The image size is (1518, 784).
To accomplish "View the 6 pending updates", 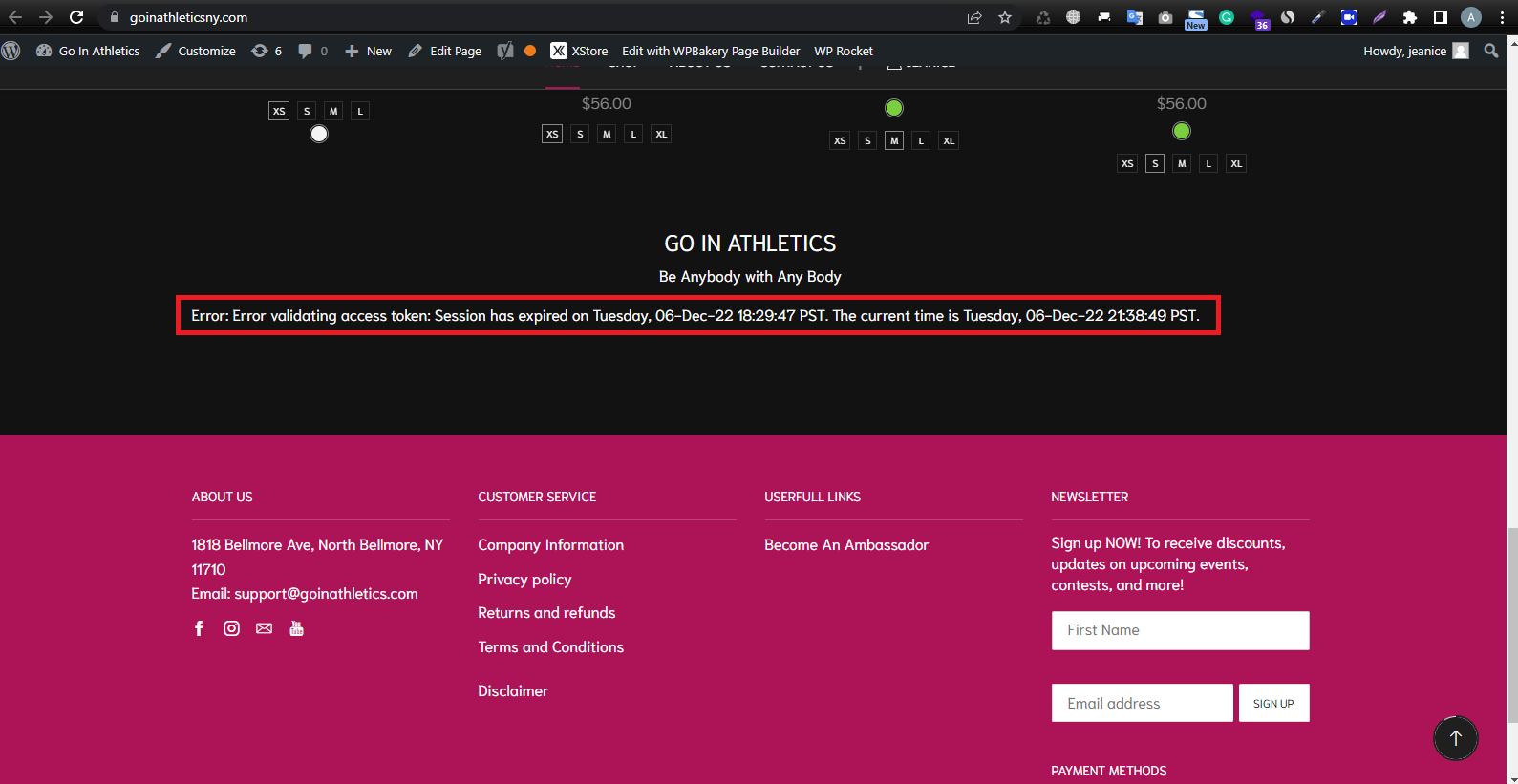I will [267, 51].
